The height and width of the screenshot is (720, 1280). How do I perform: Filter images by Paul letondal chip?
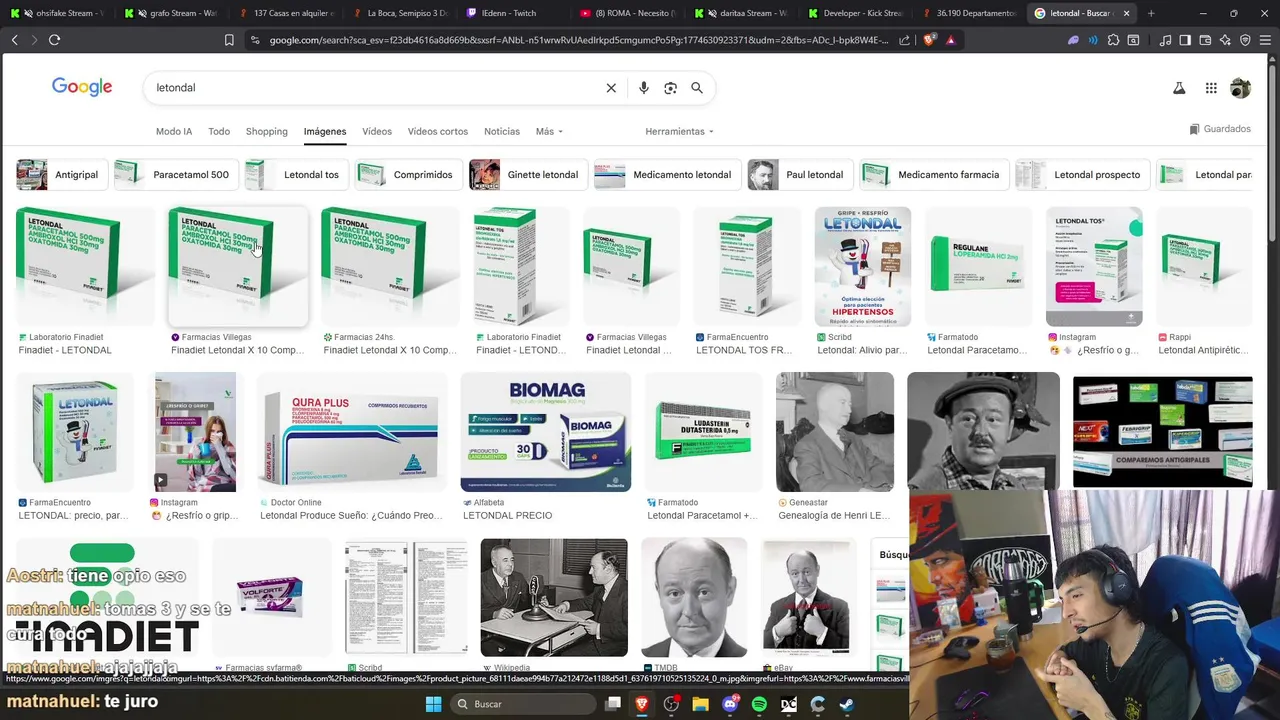(x=800, y=174)
